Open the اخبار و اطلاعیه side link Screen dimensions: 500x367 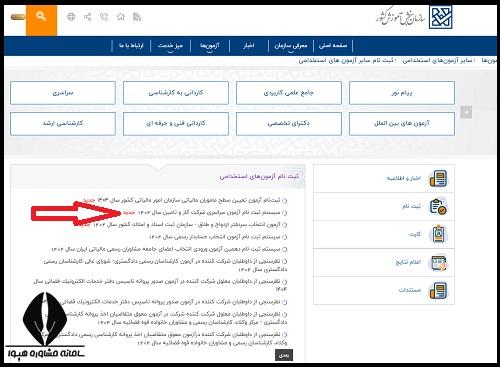tap(403, 179)
